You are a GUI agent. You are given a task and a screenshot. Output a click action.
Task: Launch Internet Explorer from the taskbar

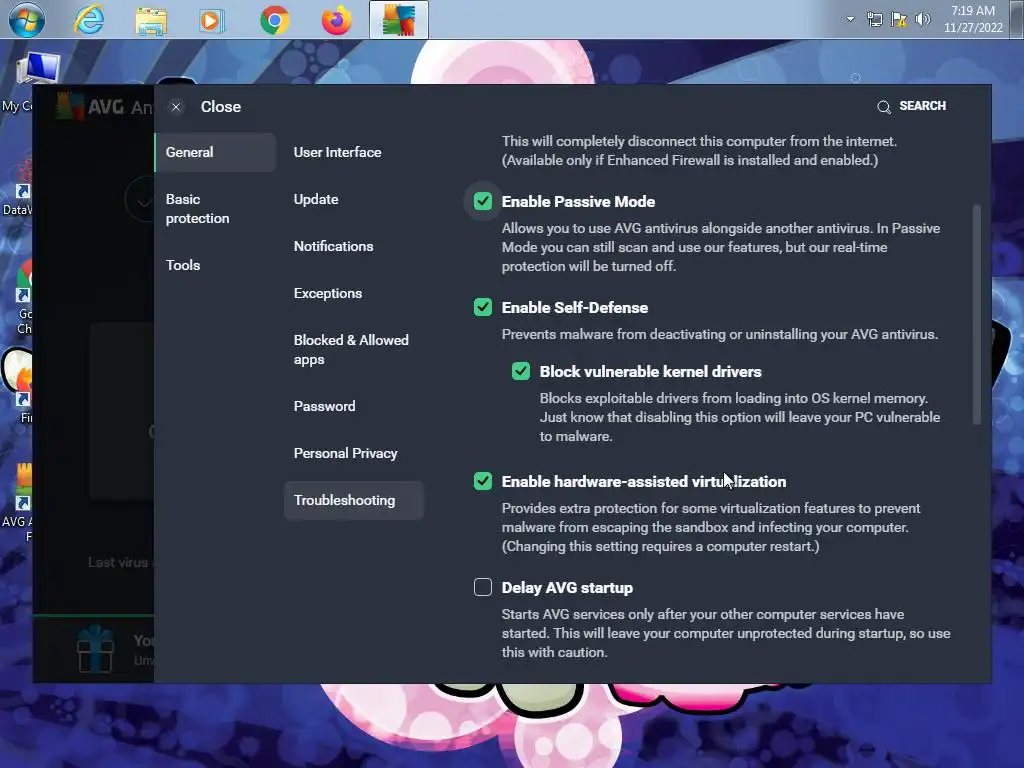pos(89,20)
